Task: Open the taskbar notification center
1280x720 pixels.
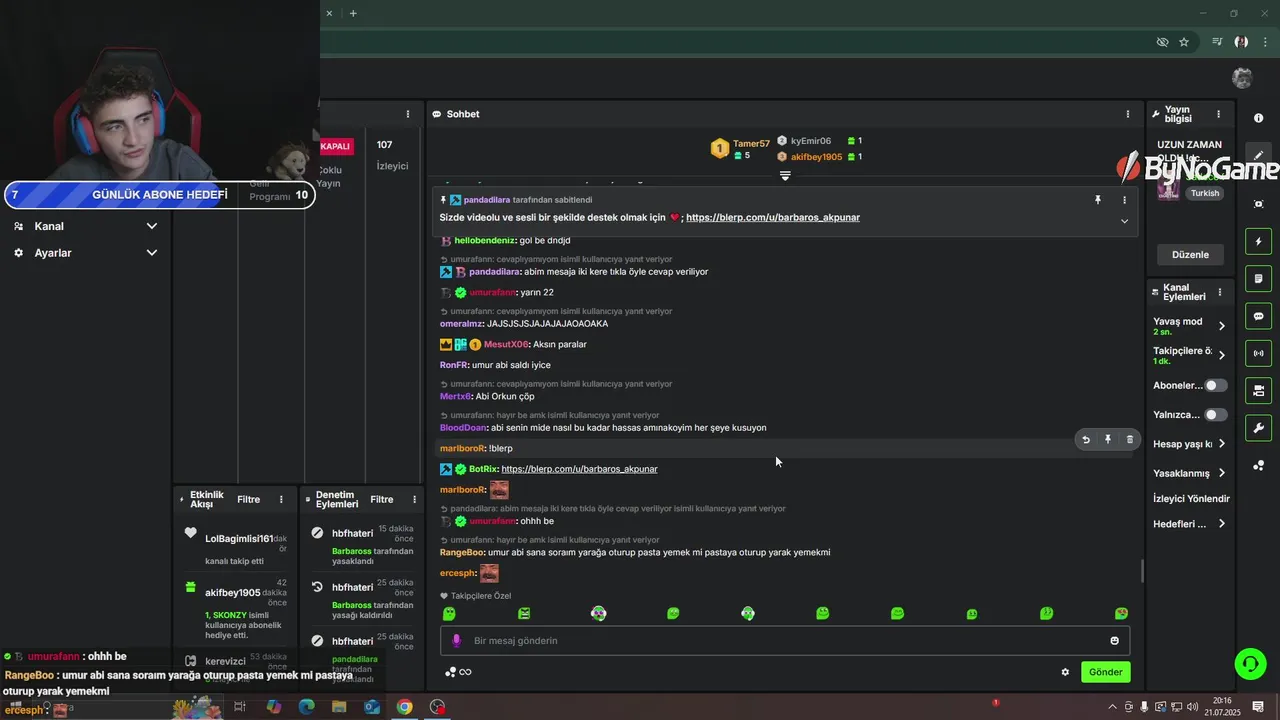Action: click(1258, 707)
